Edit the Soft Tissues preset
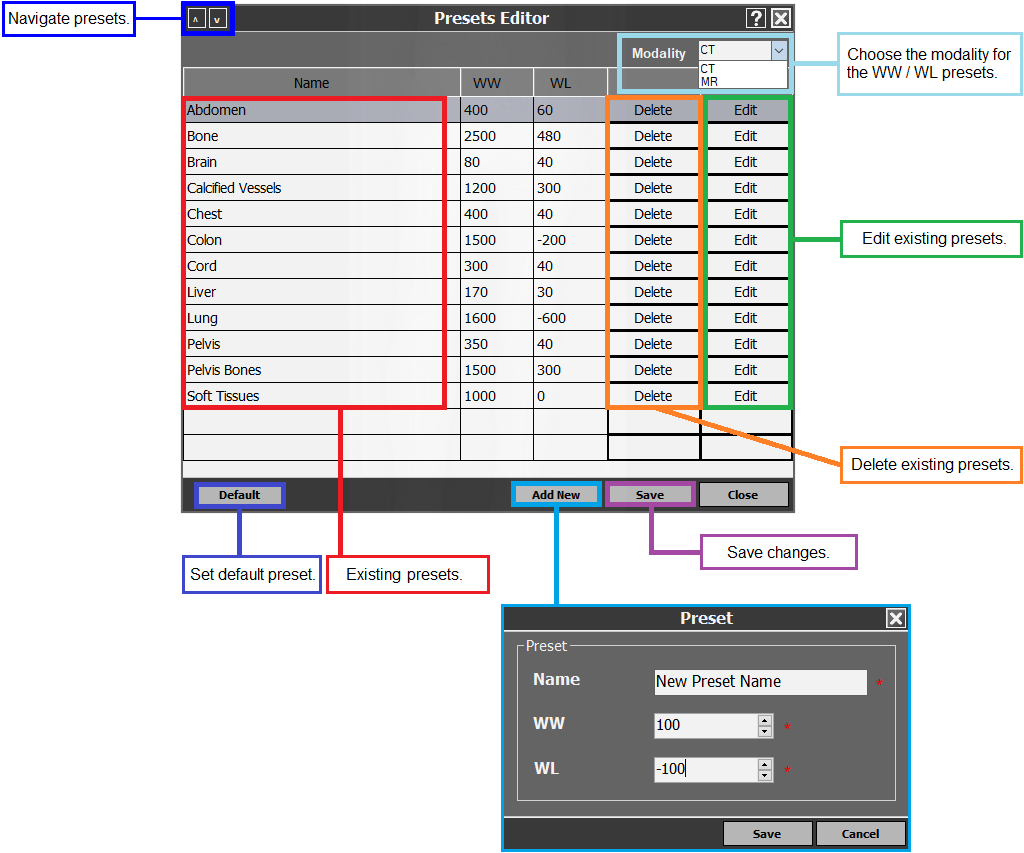The width and height of the screenshot is (1024, 853). (746, 396)
